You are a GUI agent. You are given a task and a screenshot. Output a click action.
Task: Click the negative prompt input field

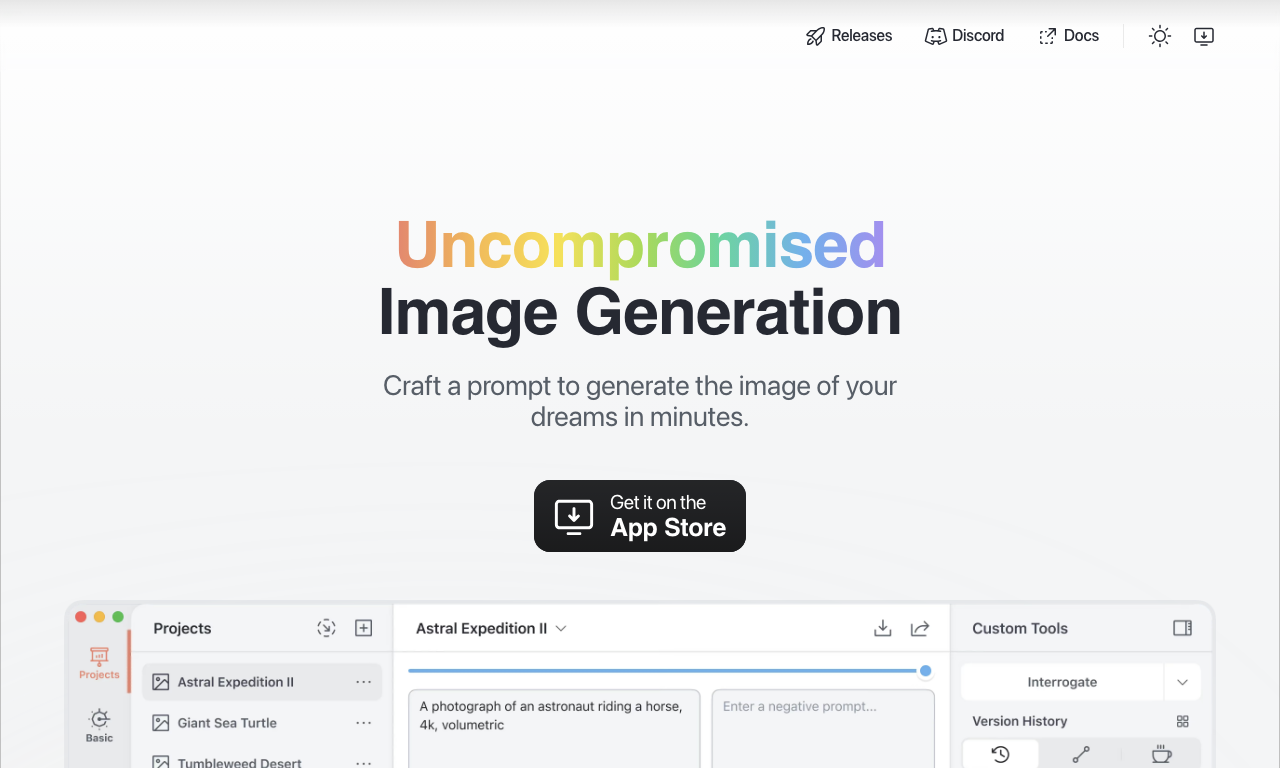point(823,728)
